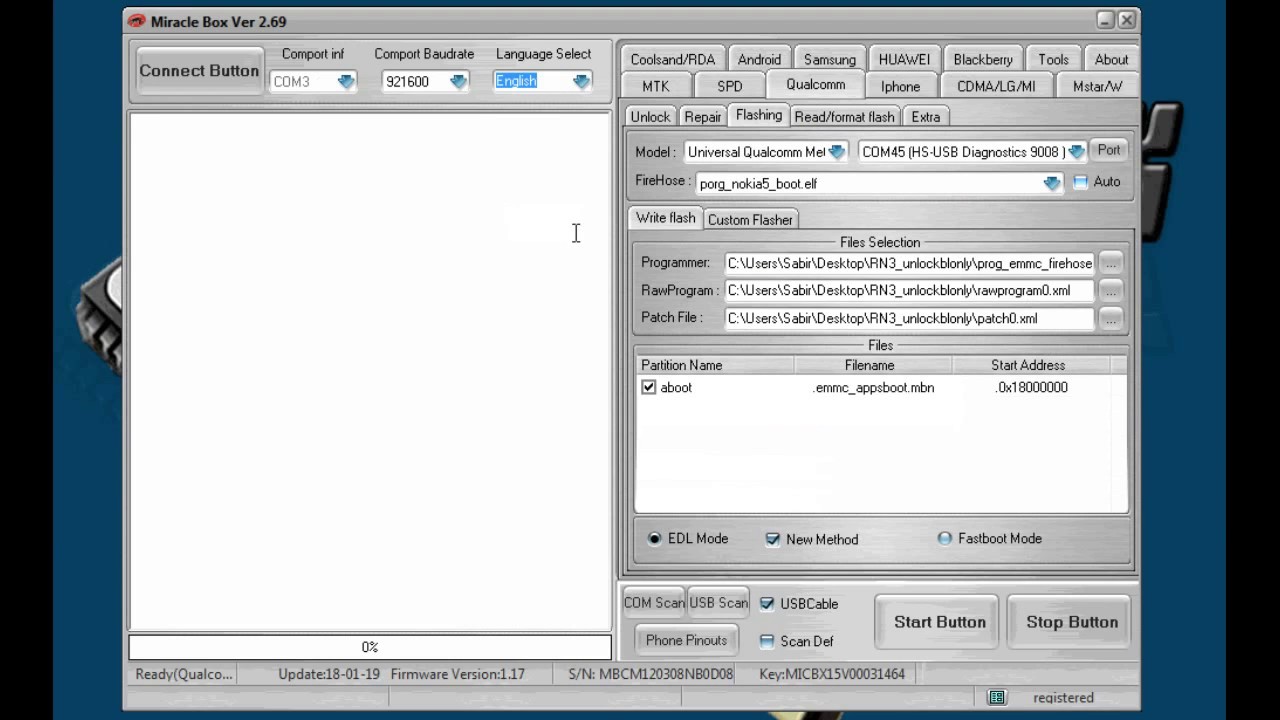Expand the Model dropdown list

(837, 152)
